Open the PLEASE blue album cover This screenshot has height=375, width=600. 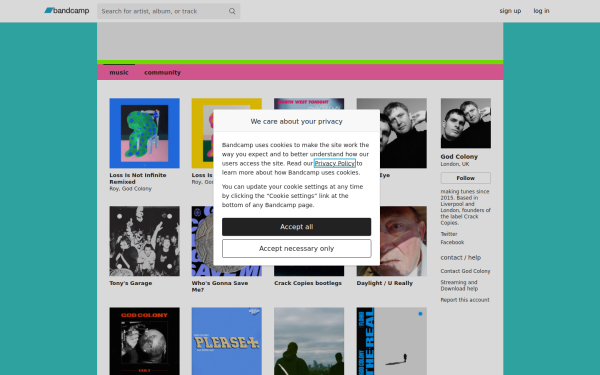pos(227,341)
